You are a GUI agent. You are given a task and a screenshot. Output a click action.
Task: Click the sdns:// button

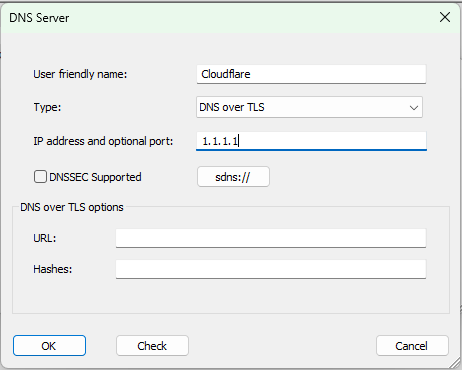(233, 177)
